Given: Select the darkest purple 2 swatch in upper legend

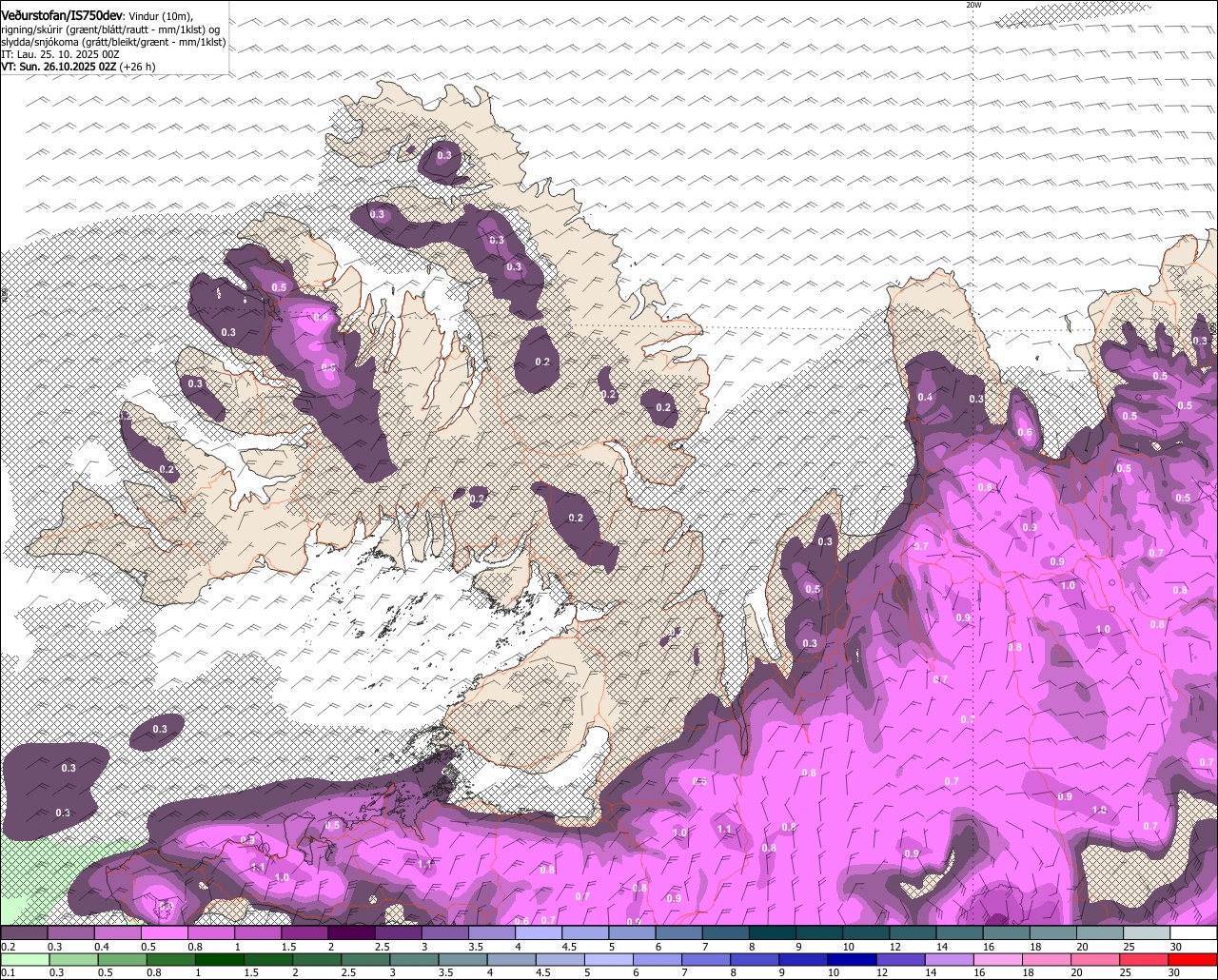Looking at the screenshot, I should point(351,933).
